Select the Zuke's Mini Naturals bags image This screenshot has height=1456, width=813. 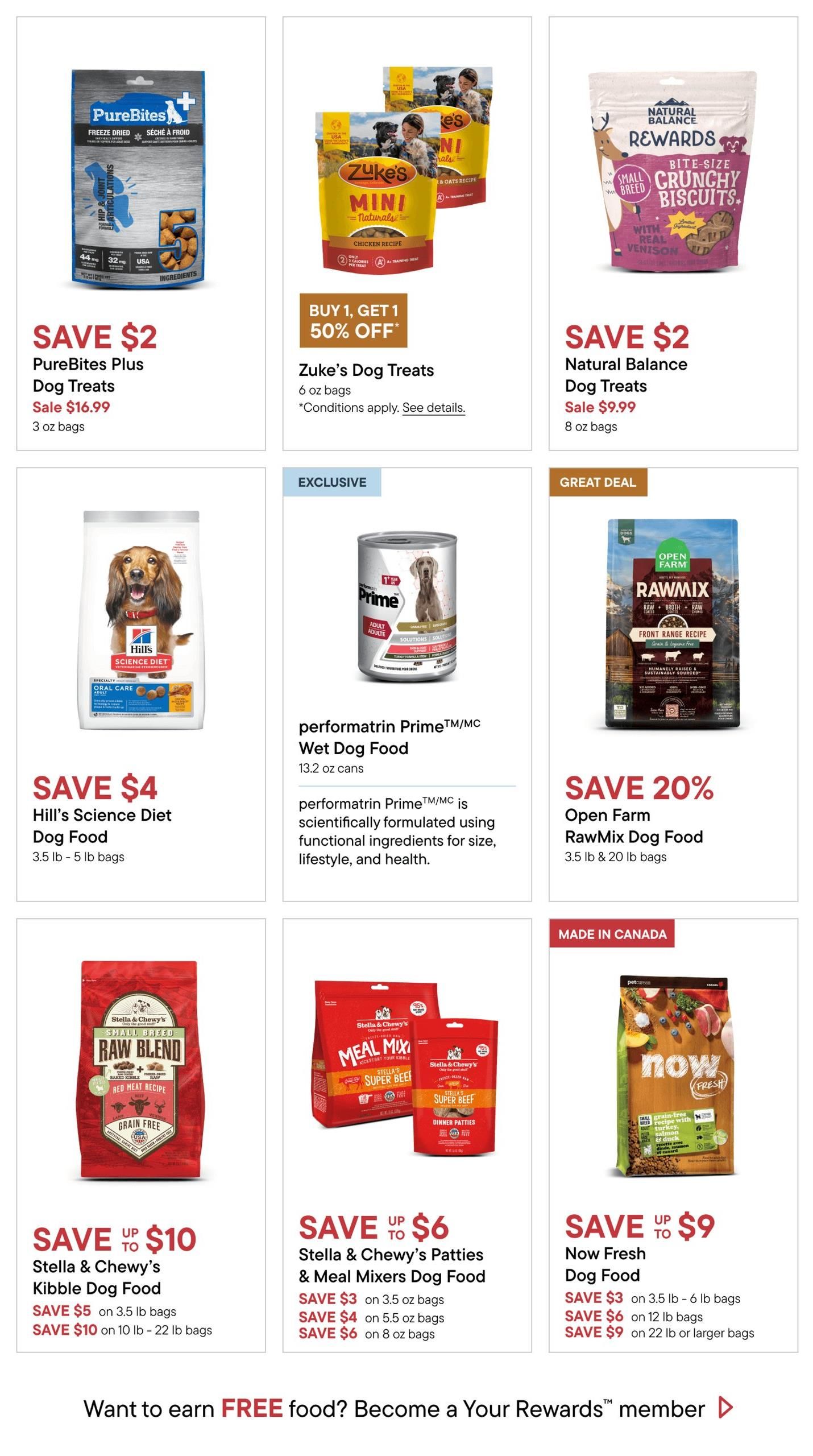coord(404,169)
